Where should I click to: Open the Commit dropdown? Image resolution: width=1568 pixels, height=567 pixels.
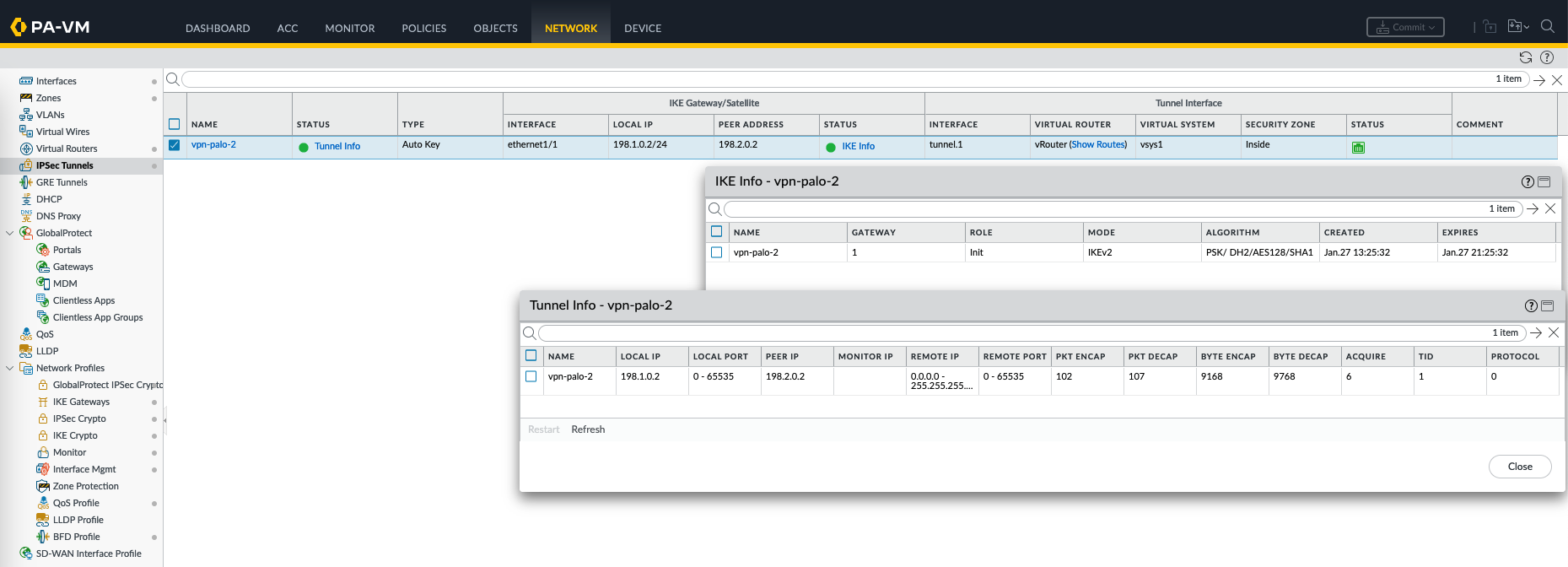[1405, 27]
